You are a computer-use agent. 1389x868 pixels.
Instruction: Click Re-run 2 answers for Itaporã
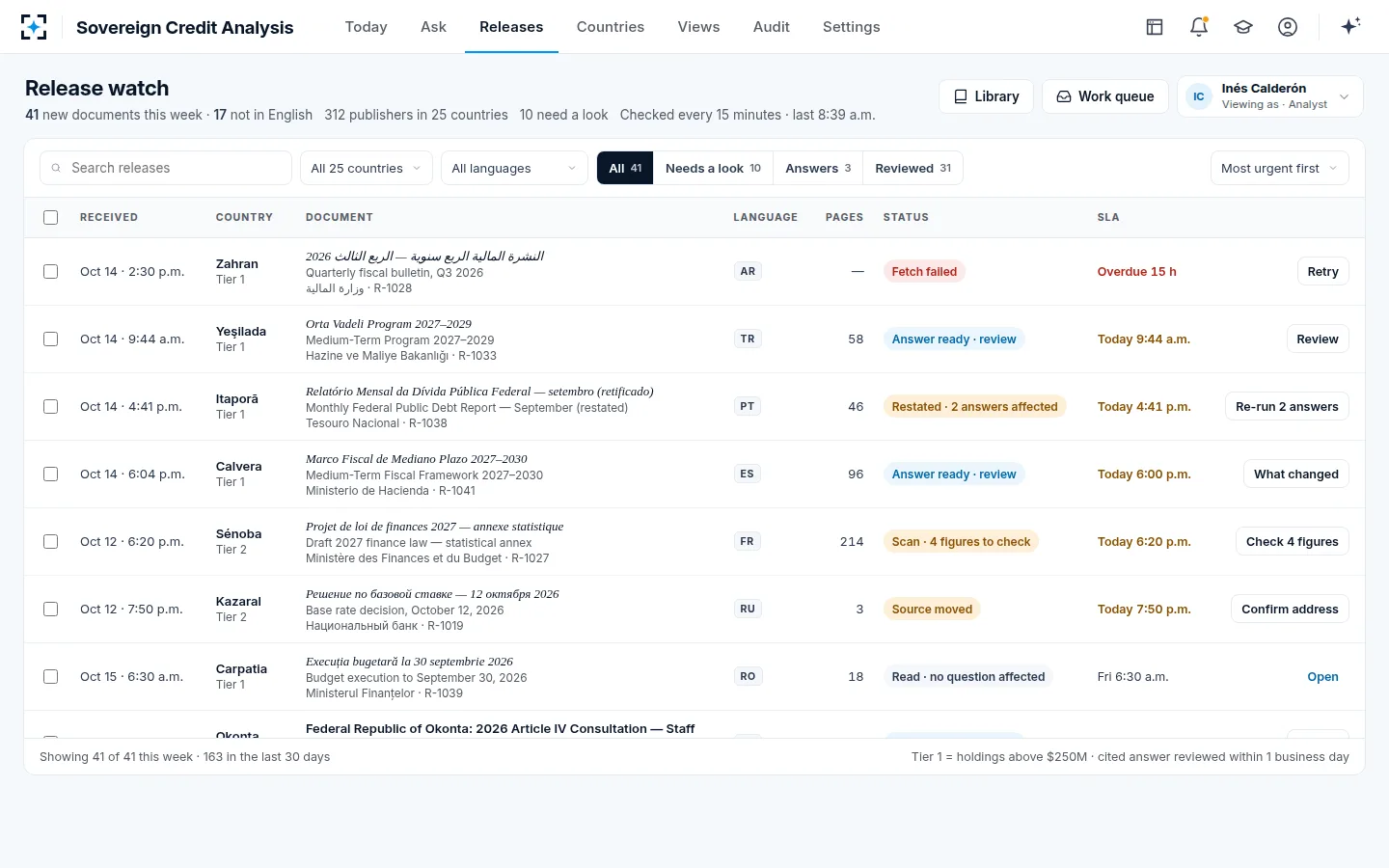point(1287,406)
